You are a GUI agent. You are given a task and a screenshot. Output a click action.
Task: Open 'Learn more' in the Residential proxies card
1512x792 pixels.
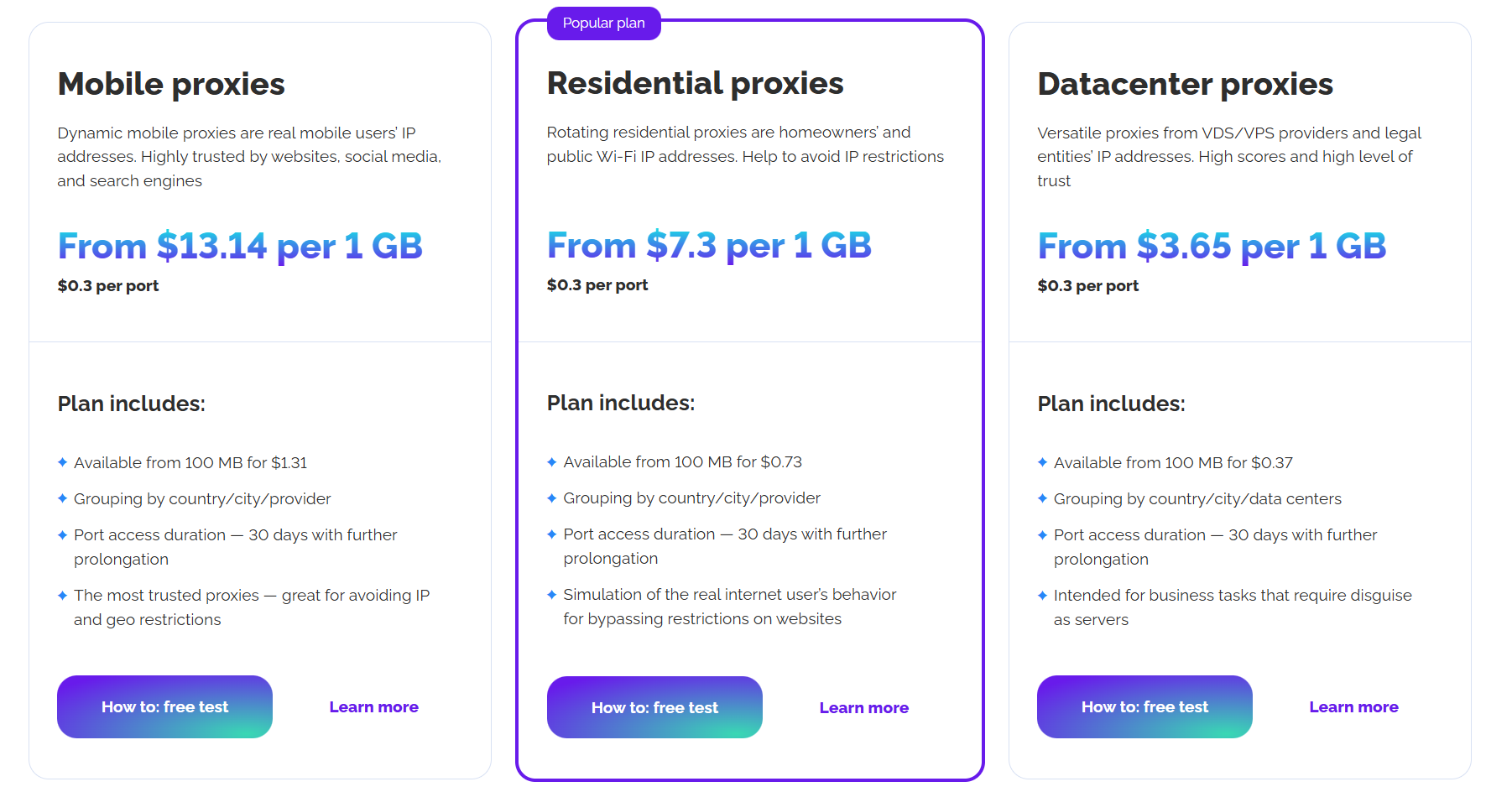click(863, 707)
